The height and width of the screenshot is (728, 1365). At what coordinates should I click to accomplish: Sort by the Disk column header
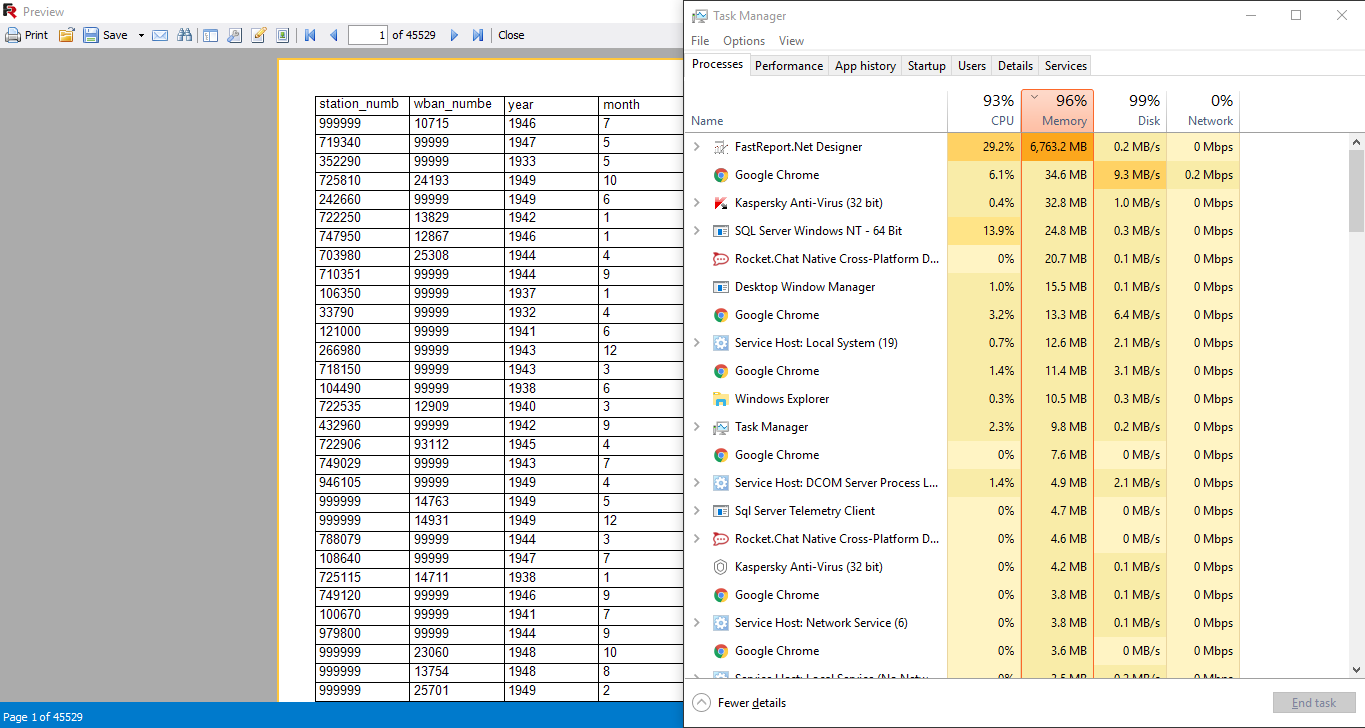click(x=1130, y=111)
